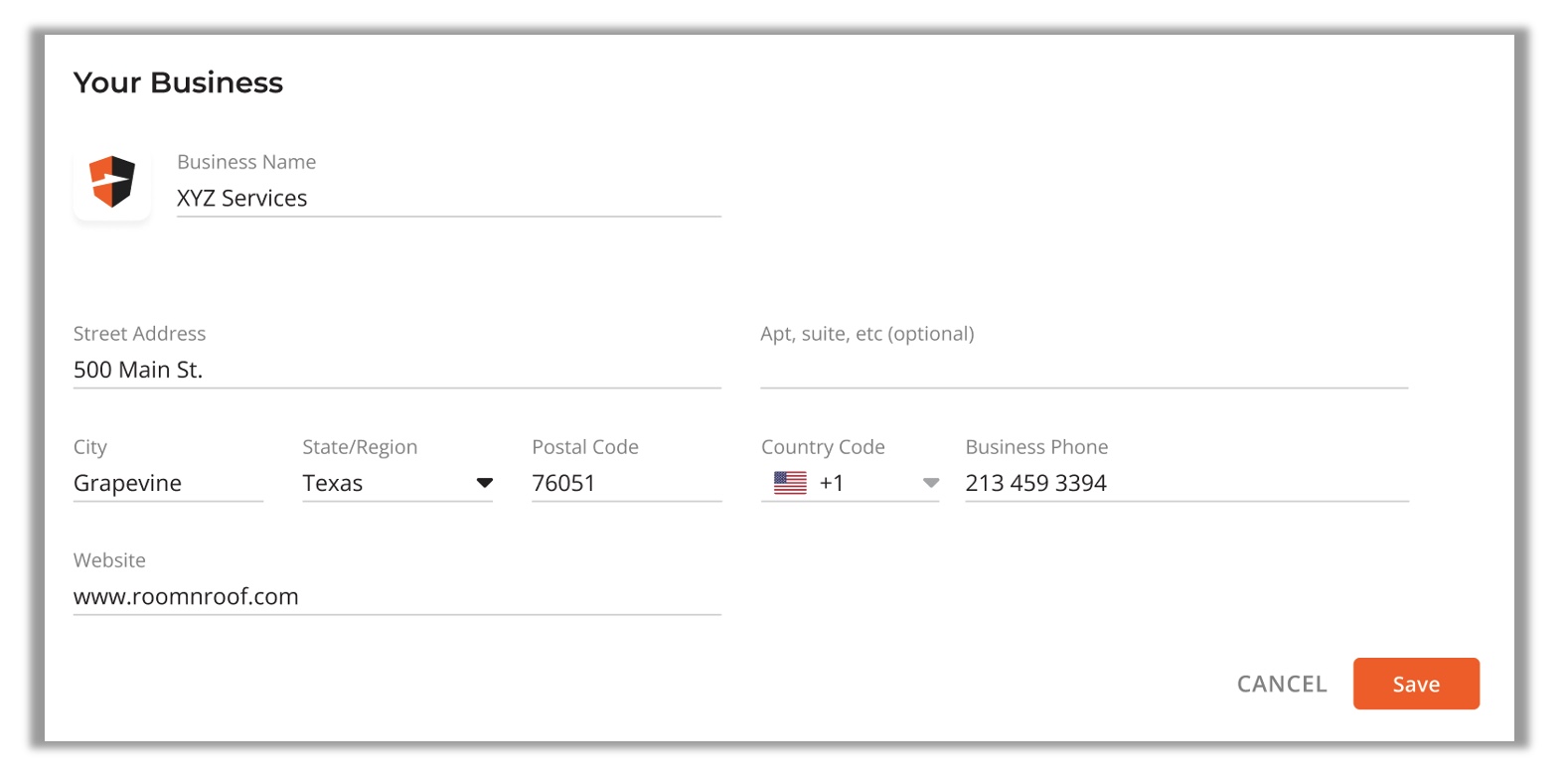The height and width of the screenshot is (777, 1568).
Task: Edit the Business Phone number field
Action: point(1187,483)
